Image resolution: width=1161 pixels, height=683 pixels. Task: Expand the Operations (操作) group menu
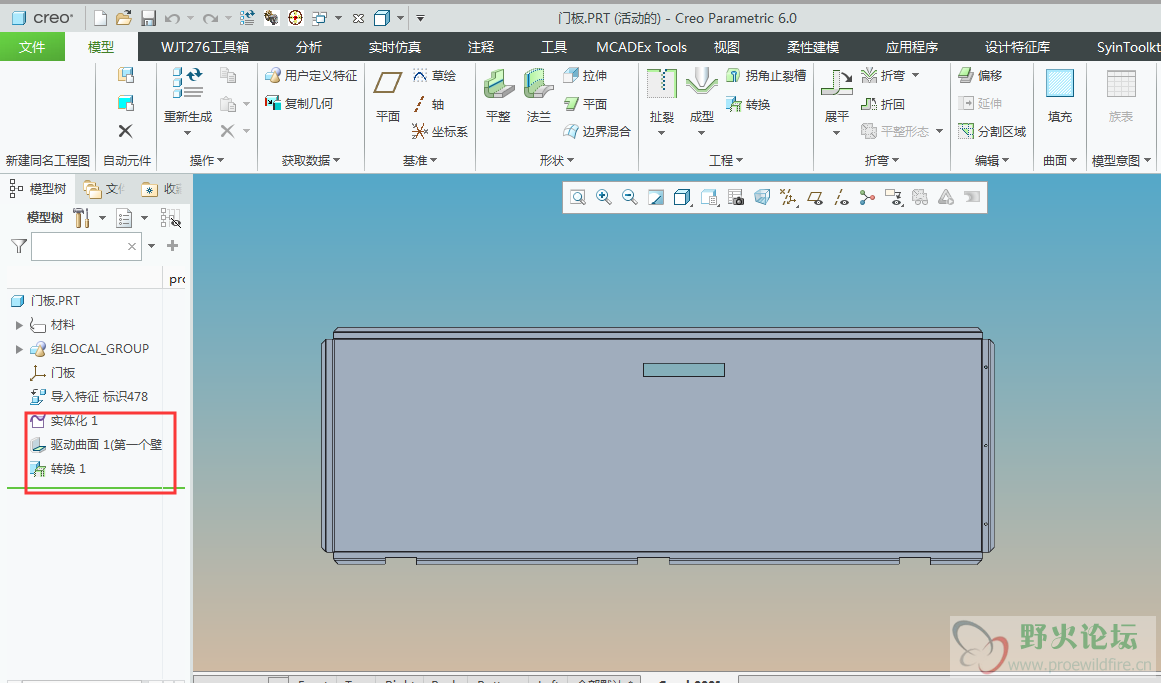pos(207,160)
